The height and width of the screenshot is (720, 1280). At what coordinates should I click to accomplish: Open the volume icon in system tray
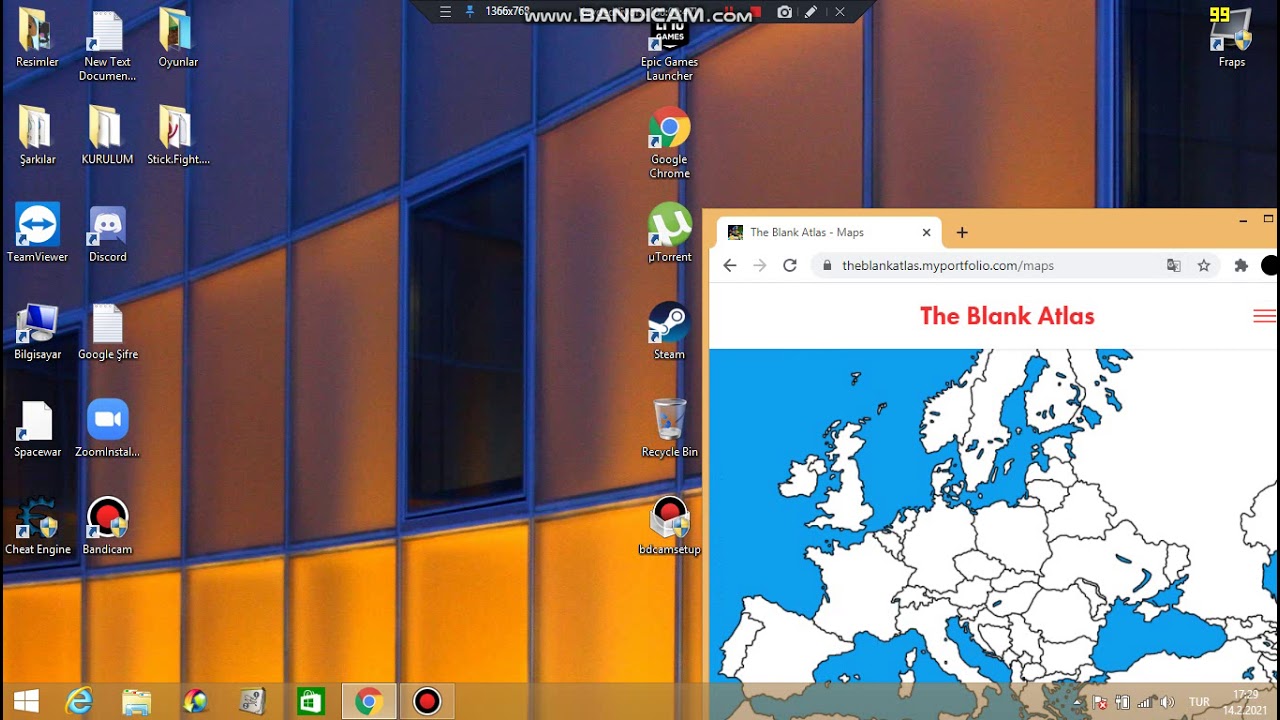click(1167, 702)
